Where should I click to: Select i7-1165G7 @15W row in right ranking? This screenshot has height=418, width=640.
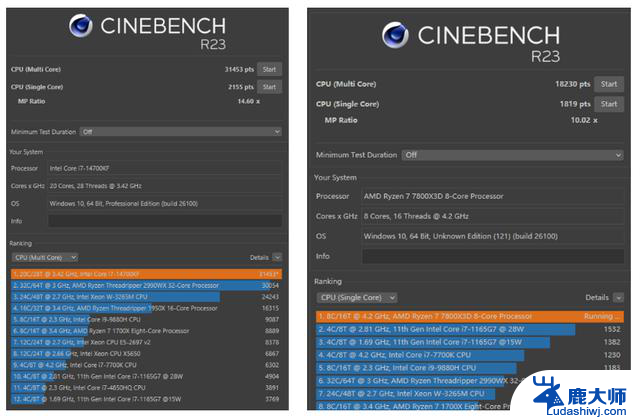[470, 342]
